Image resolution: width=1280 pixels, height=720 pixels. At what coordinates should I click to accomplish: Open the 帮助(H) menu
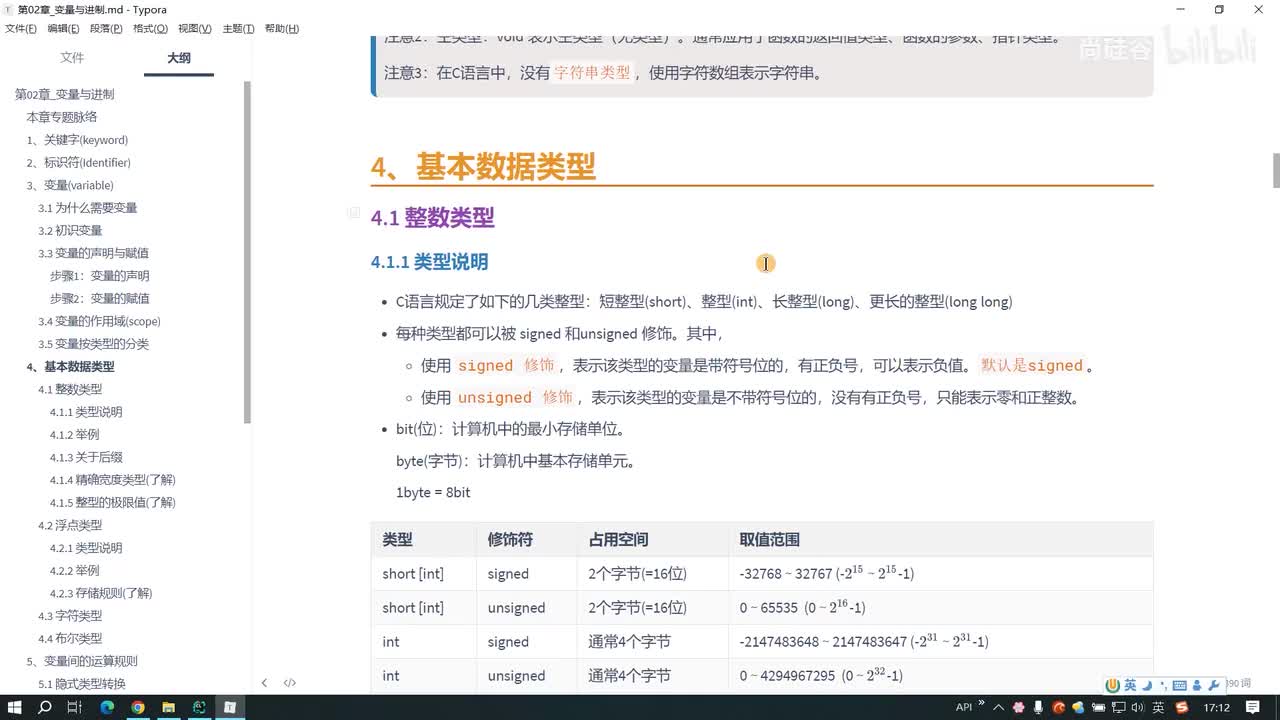281,28
